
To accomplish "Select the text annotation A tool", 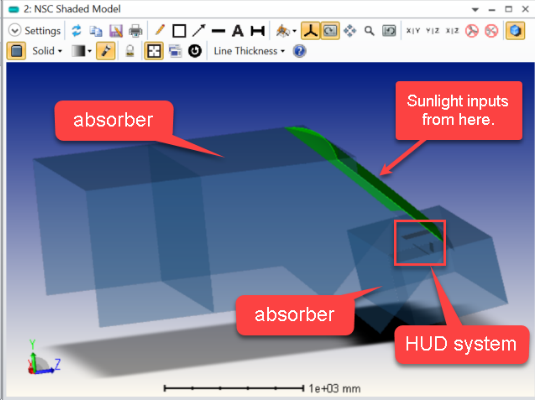I will 238,31.
